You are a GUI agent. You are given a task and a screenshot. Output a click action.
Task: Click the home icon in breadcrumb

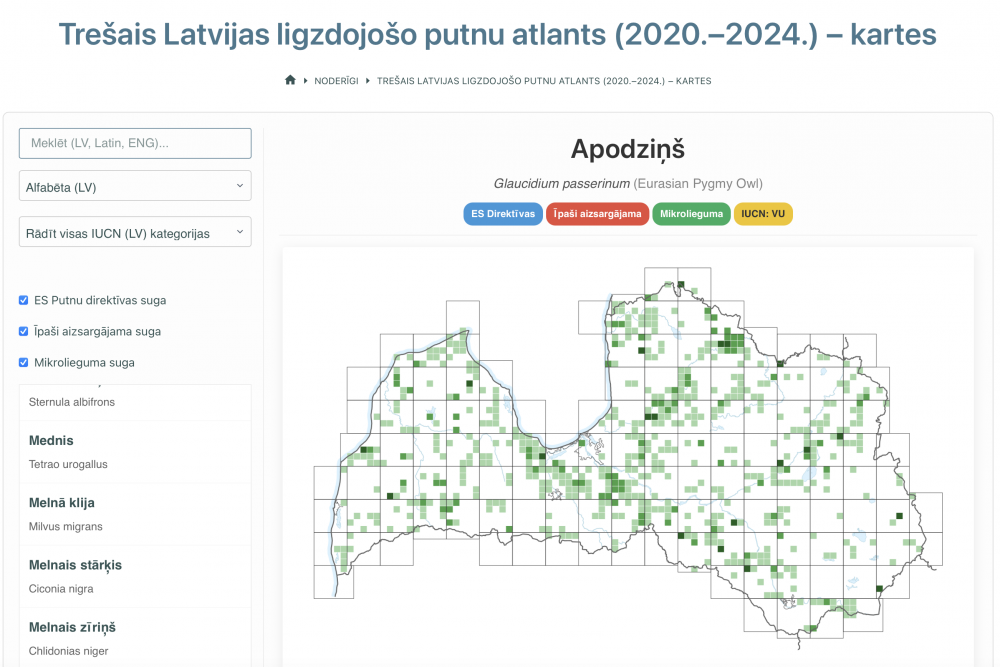pos(290,81)
